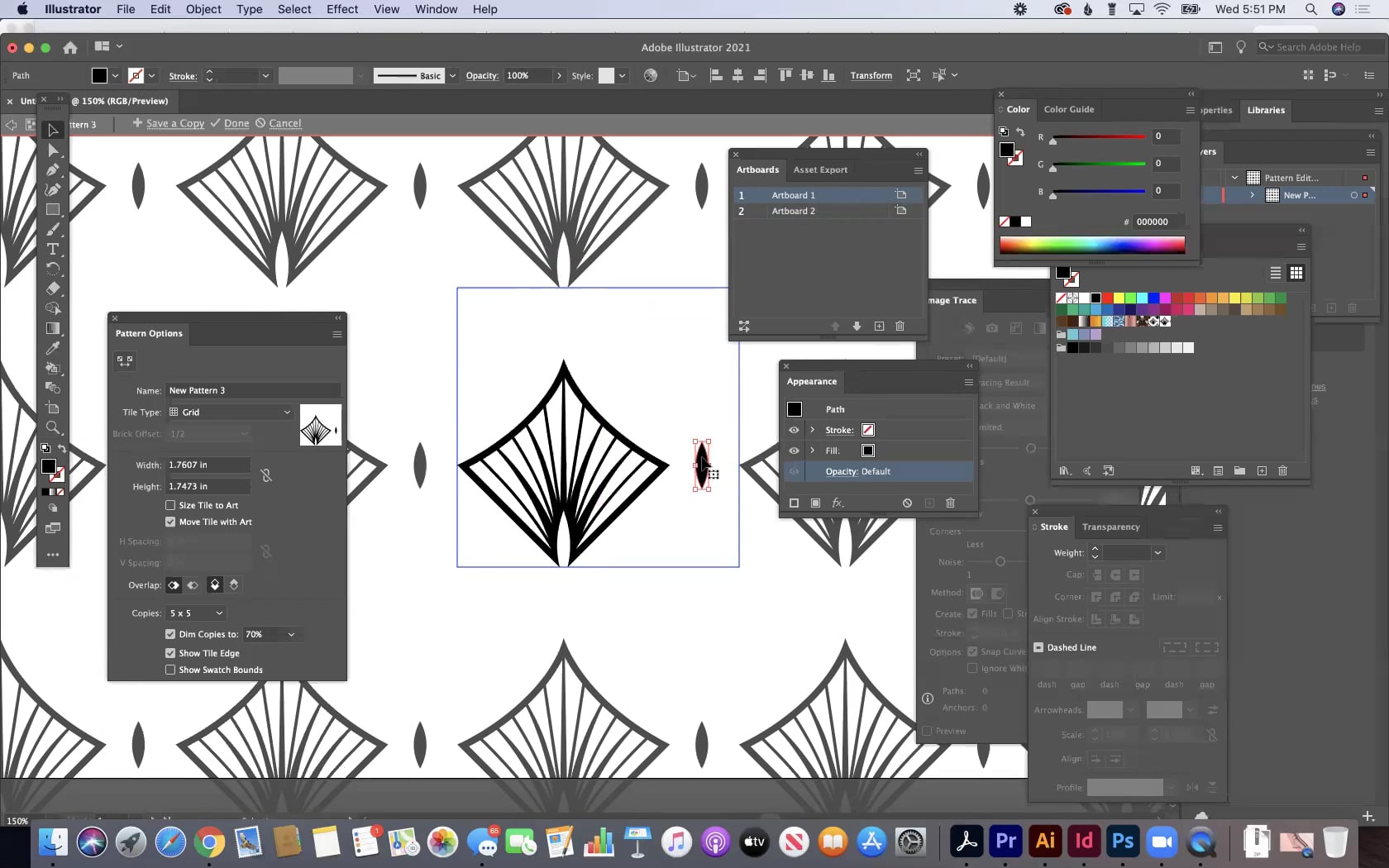This screenshot has width=1389, height=868.
Task: Select the Selection tool in the toolbar
Action: [53, 130]
